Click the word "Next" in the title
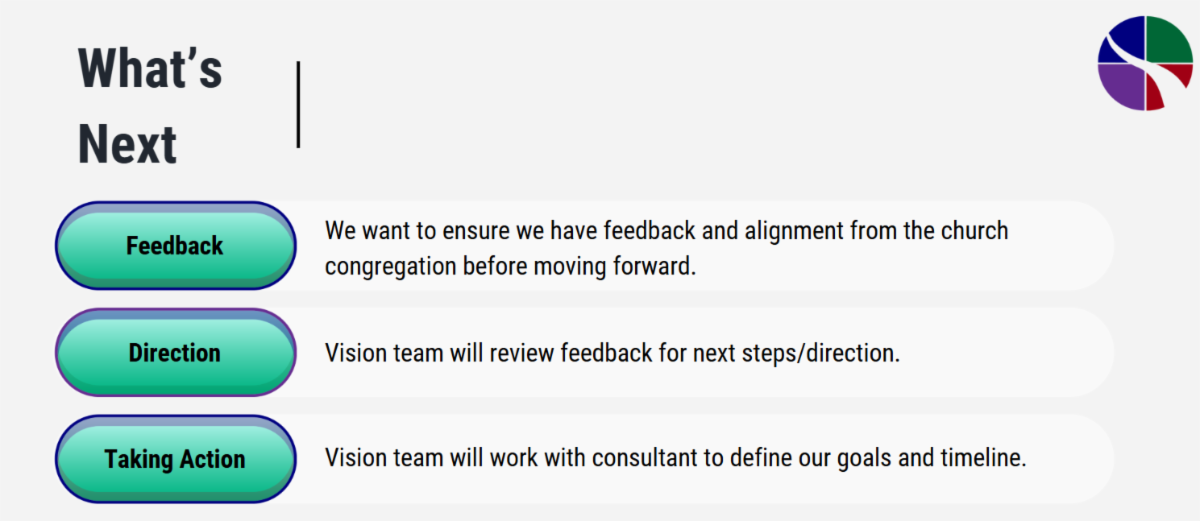Viewport: 1200px width, 521px height. point(127,144)
